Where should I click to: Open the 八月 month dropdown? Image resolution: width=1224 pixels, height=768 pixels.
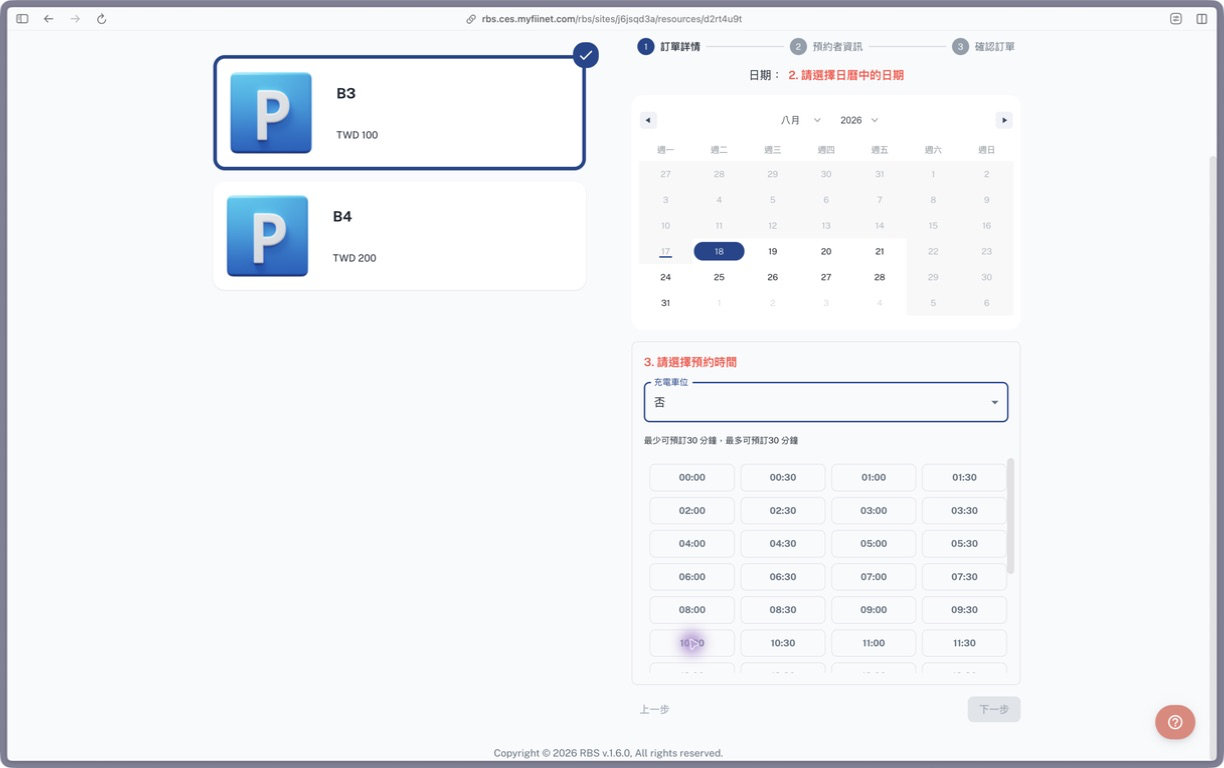click(x=801, y=120)
